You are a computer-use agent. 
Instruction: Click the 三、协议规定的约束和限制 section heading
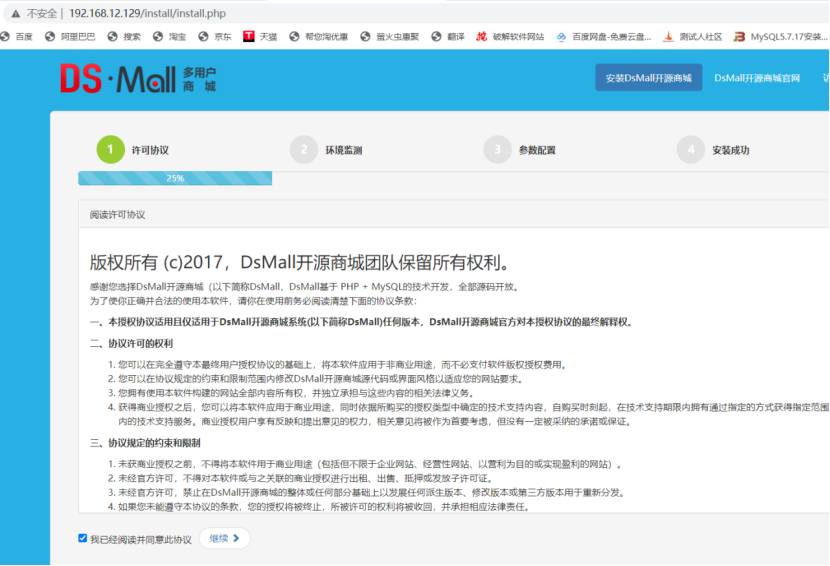pos(145,443)
